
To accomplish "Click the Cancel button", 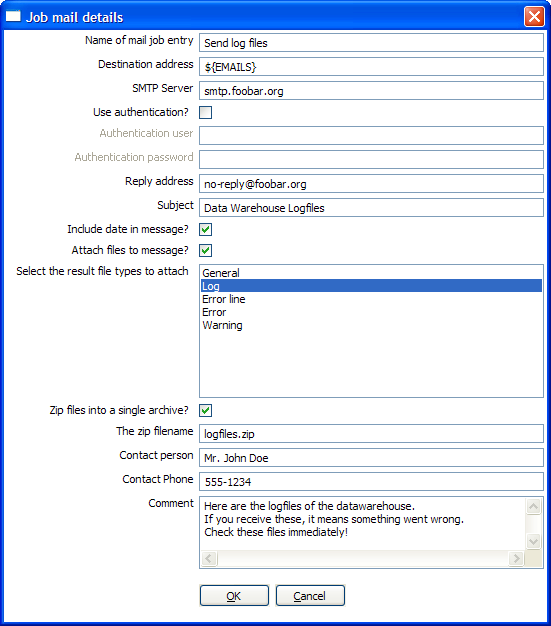I will pyautogui.click(x=310, y=596).
